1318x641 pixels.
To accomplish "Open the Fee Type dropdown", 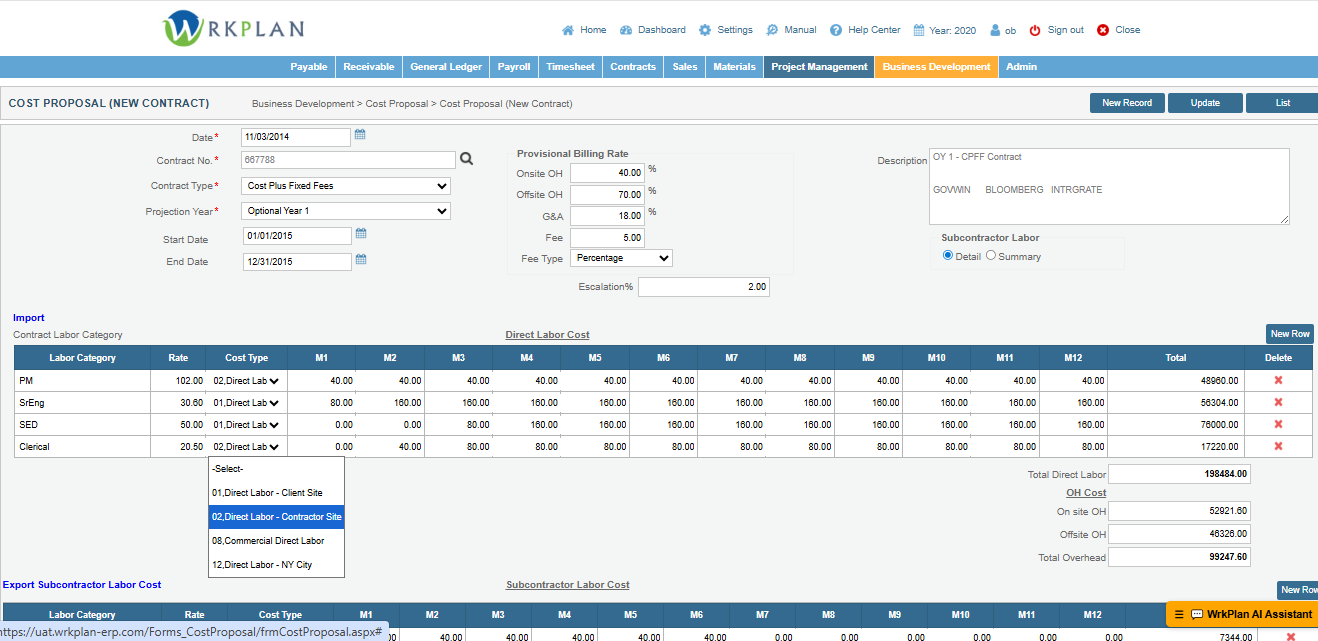I will [621, 258].
